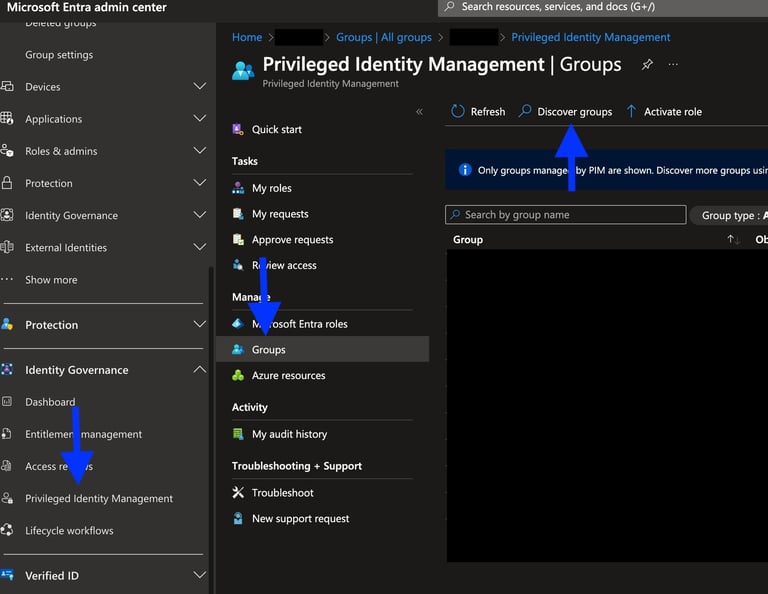Viewport: 768px width, 594px height.
Task: Expand the Roles & admins chevron
Action: (199, 150)
